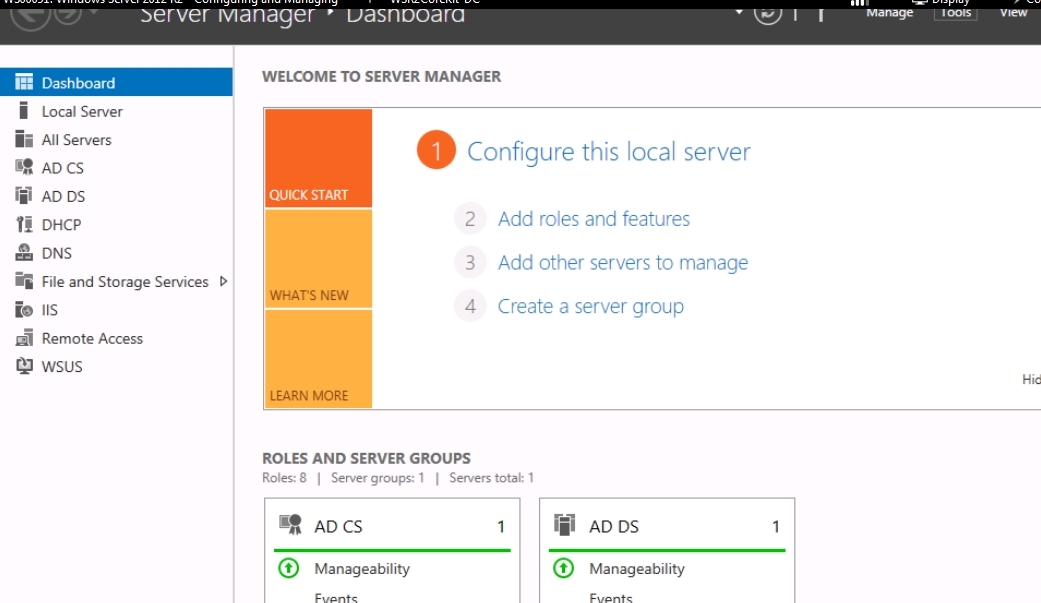Open the IIS role page

point(116,310)
